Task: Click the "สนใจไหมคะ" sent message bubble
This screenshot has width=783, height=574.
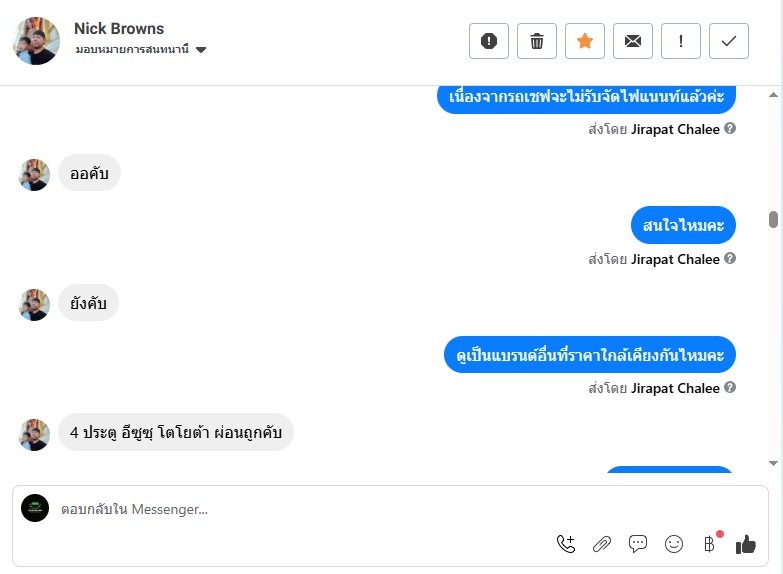Action: coord(683,226)
